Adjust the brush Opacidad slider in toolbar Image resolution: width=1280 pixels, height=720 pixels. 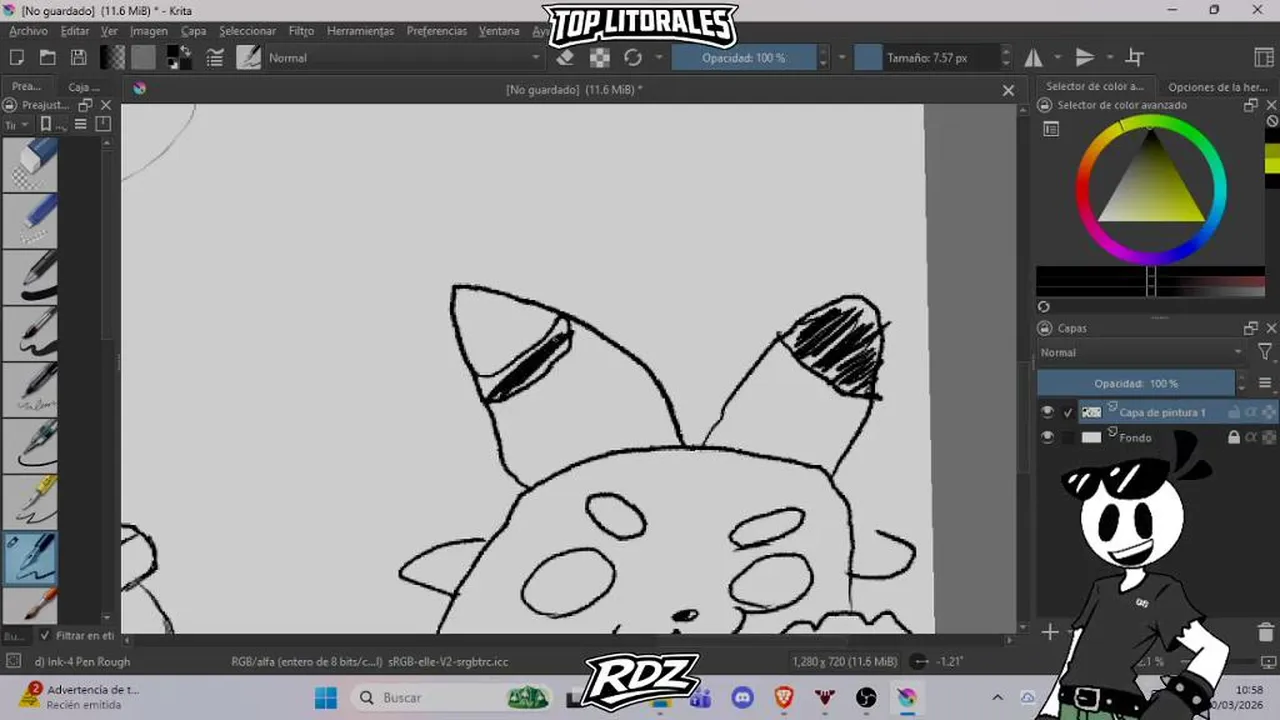point(744,58)
